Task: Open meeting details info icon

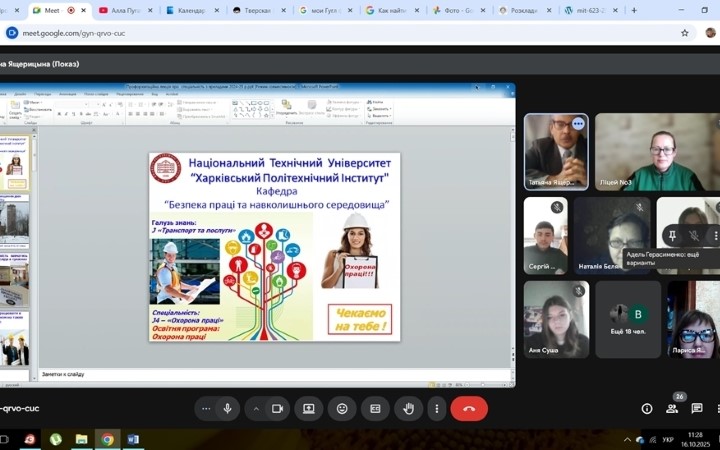Action: click(647, 408)
